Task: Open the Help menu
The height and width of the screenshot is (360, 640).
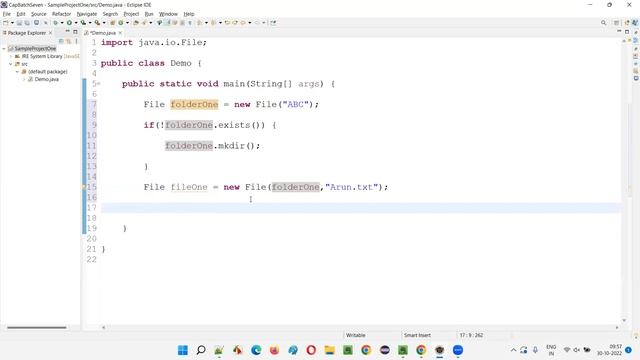Action: point(189,14)
